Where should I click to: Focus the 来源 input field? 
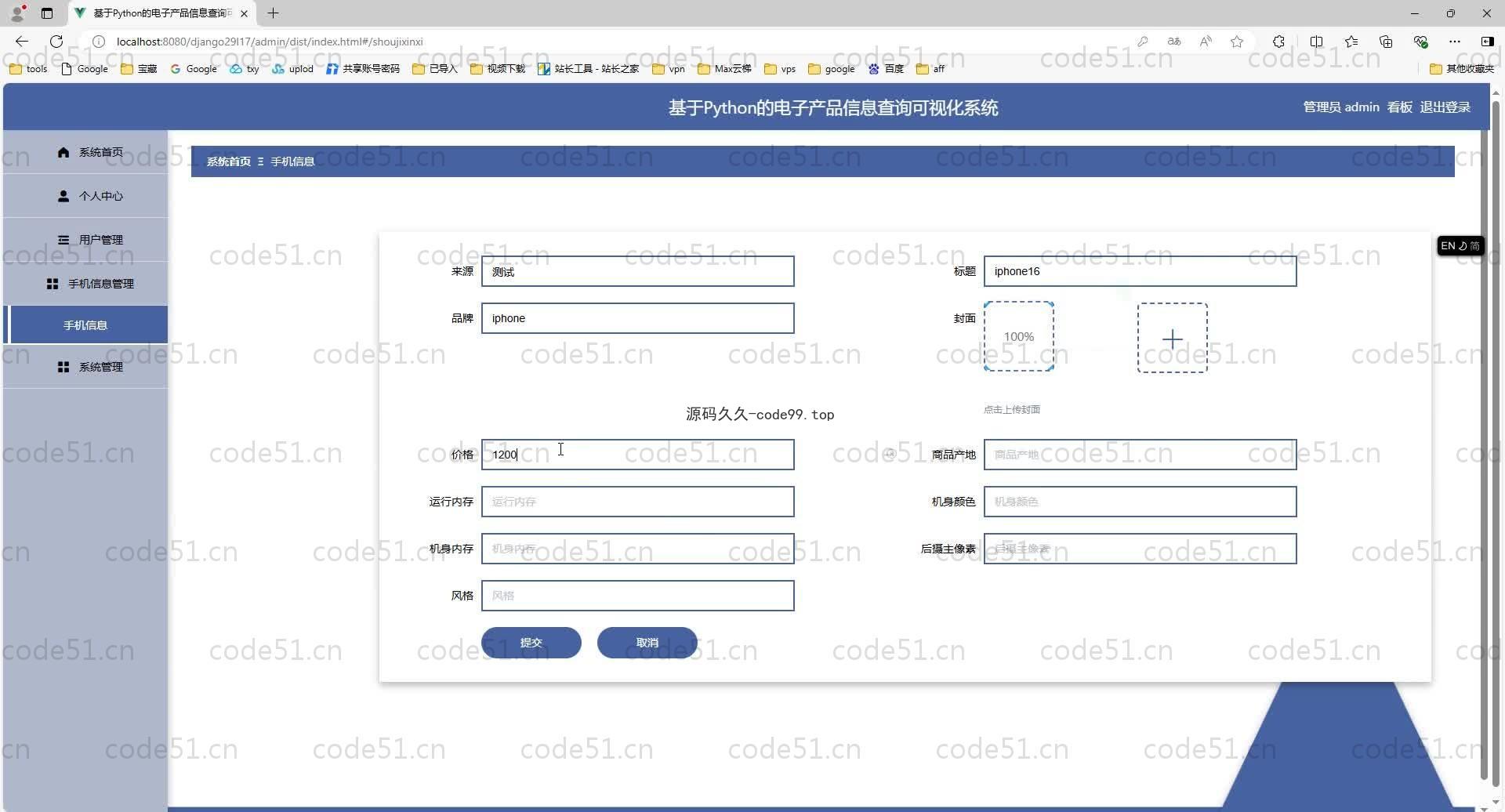point(637,271)
